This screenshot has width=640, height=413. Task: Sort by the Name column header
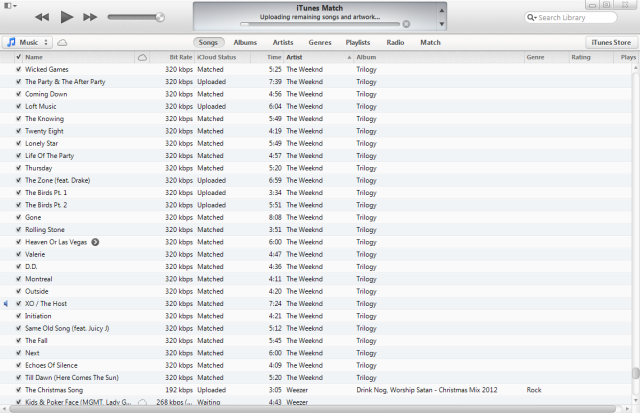coord(79,58)
